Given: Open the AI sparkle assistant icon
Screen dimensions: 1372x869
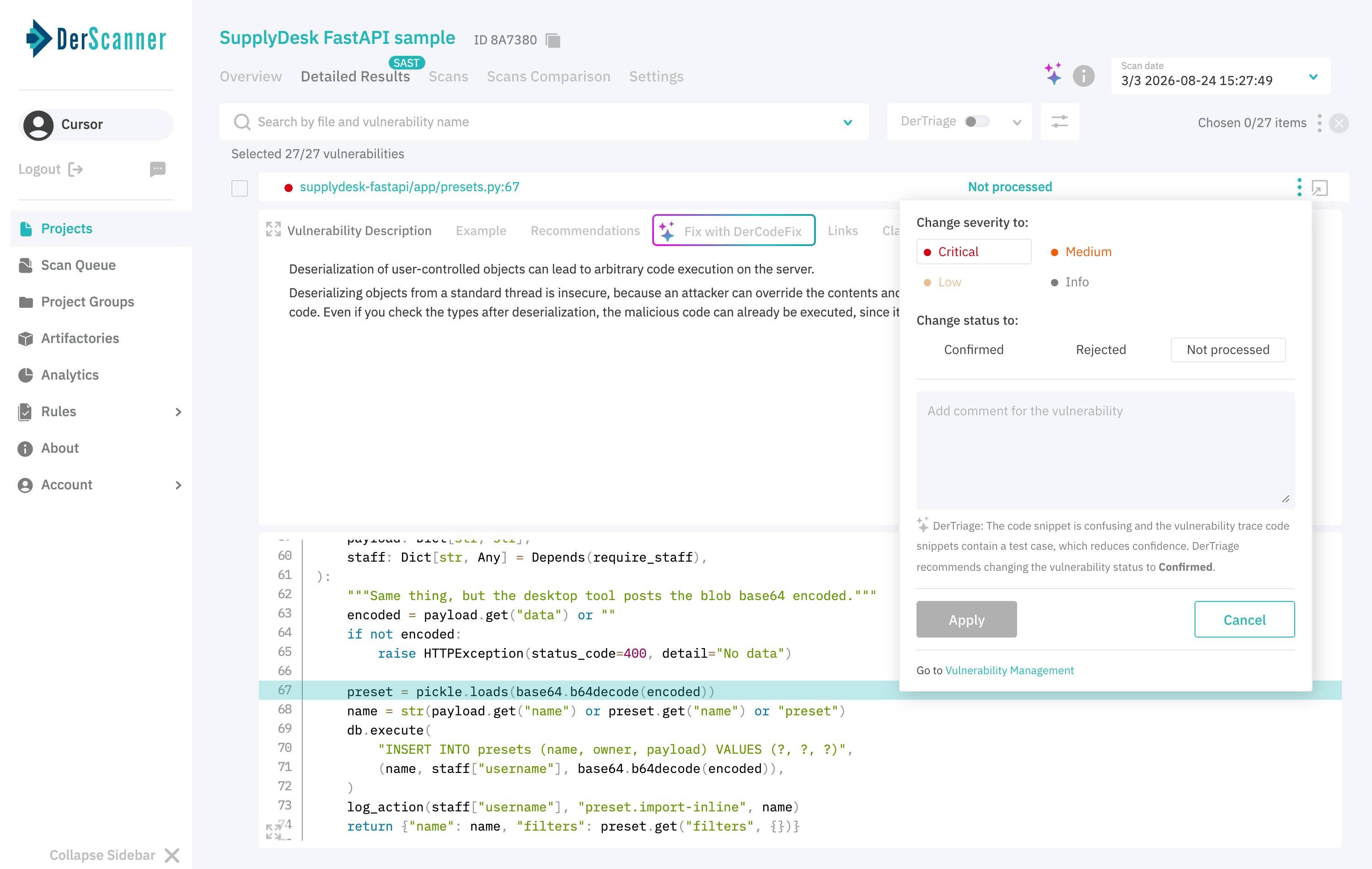Looking at the screenshot, I should [x=1053, y=75].
